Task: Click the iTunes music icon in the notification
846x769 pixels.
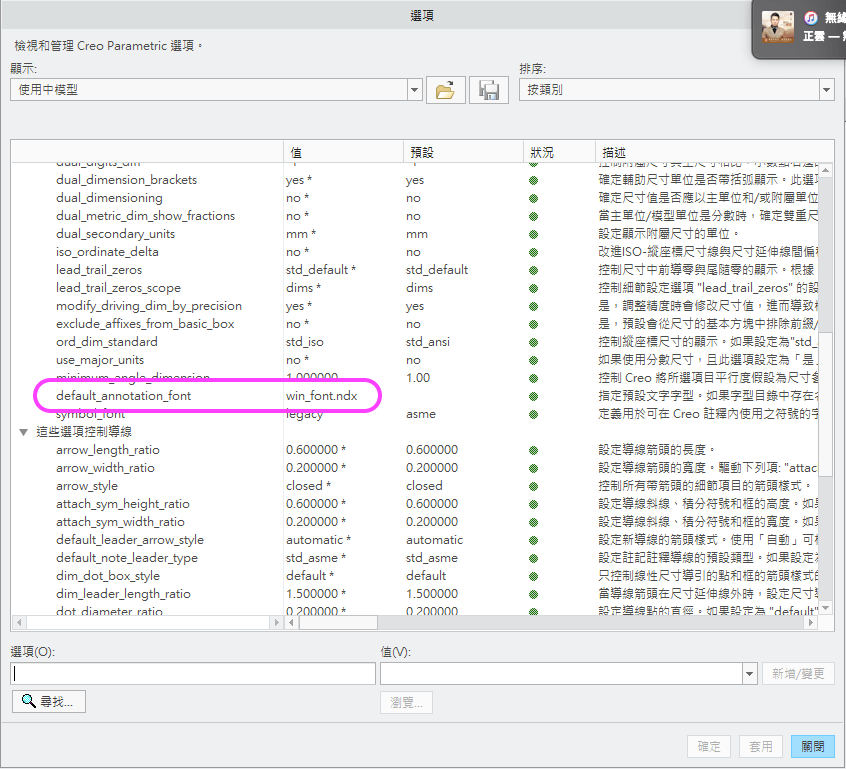Action: [811, 18]
